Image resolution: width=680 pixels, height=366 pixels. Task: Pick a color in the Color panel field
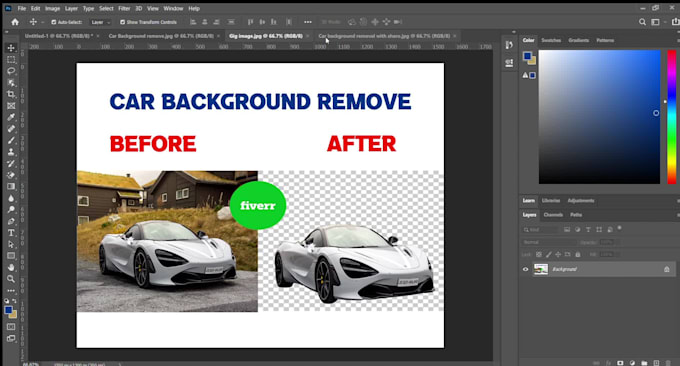pos(599,117)
